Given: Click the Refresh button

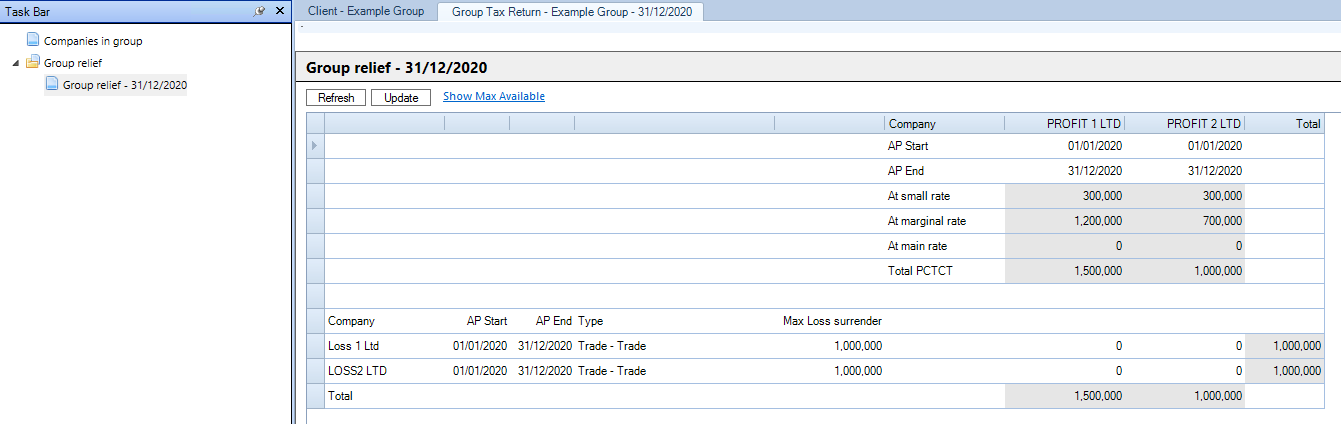Looking at the screenshot, I should (x=336, y=98).
